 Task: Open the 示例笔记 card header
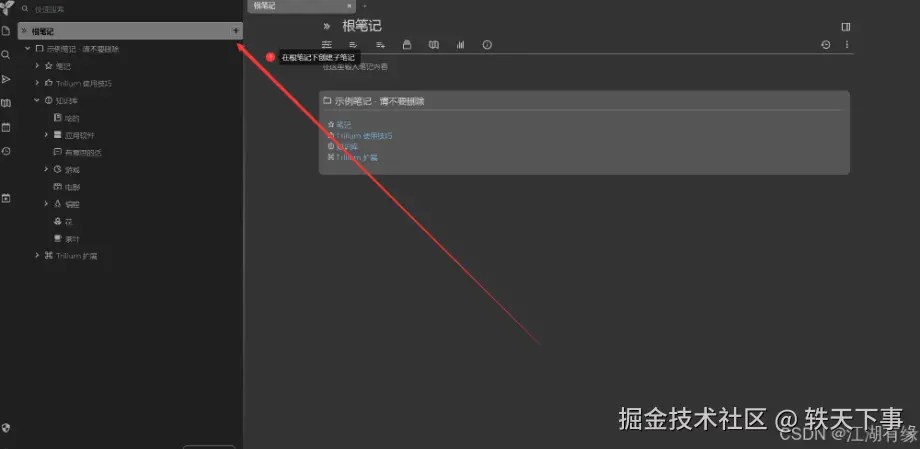pos(379,101)
